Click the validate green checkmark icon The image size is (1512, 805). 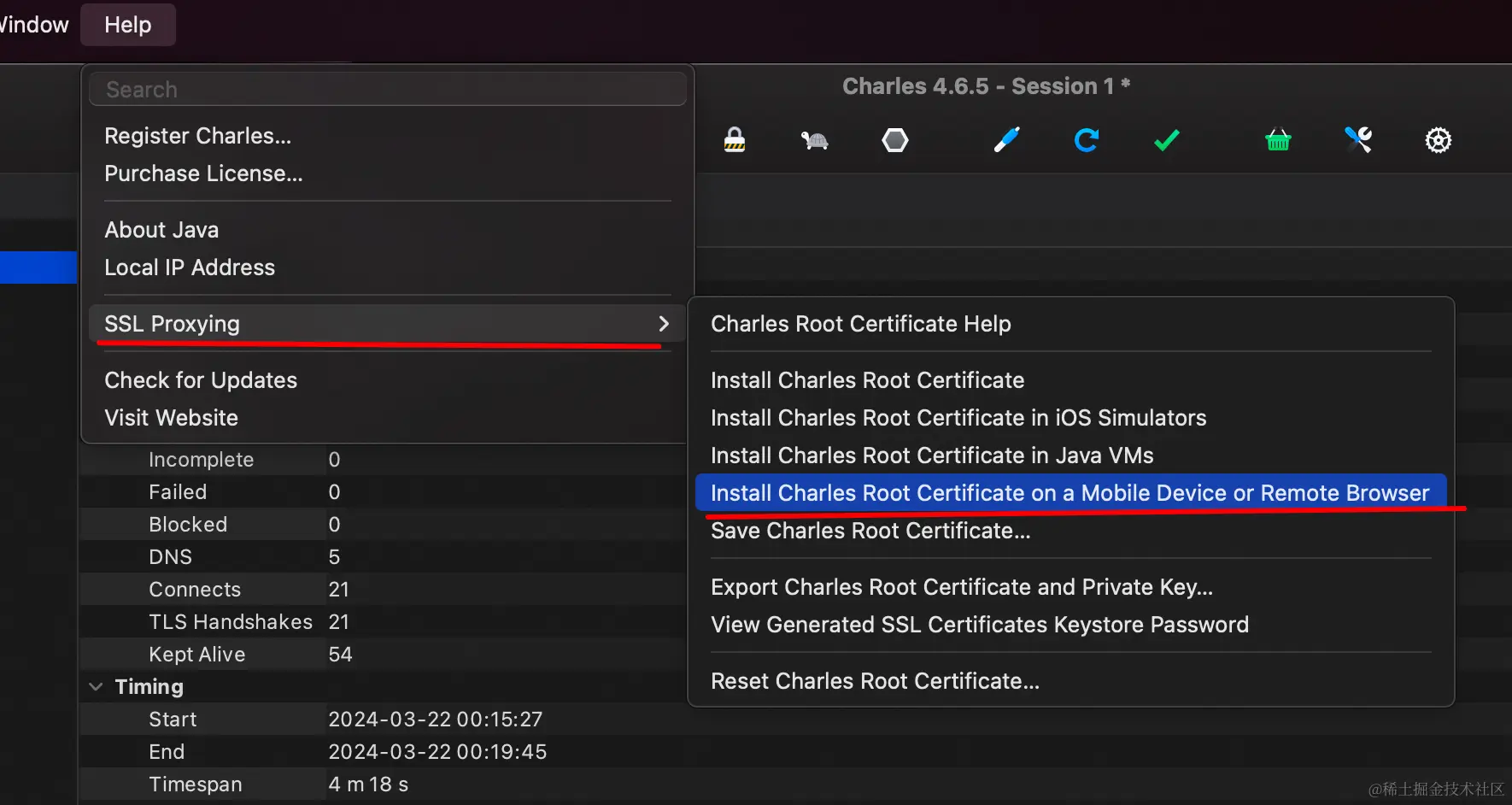tap(1166, 140)
